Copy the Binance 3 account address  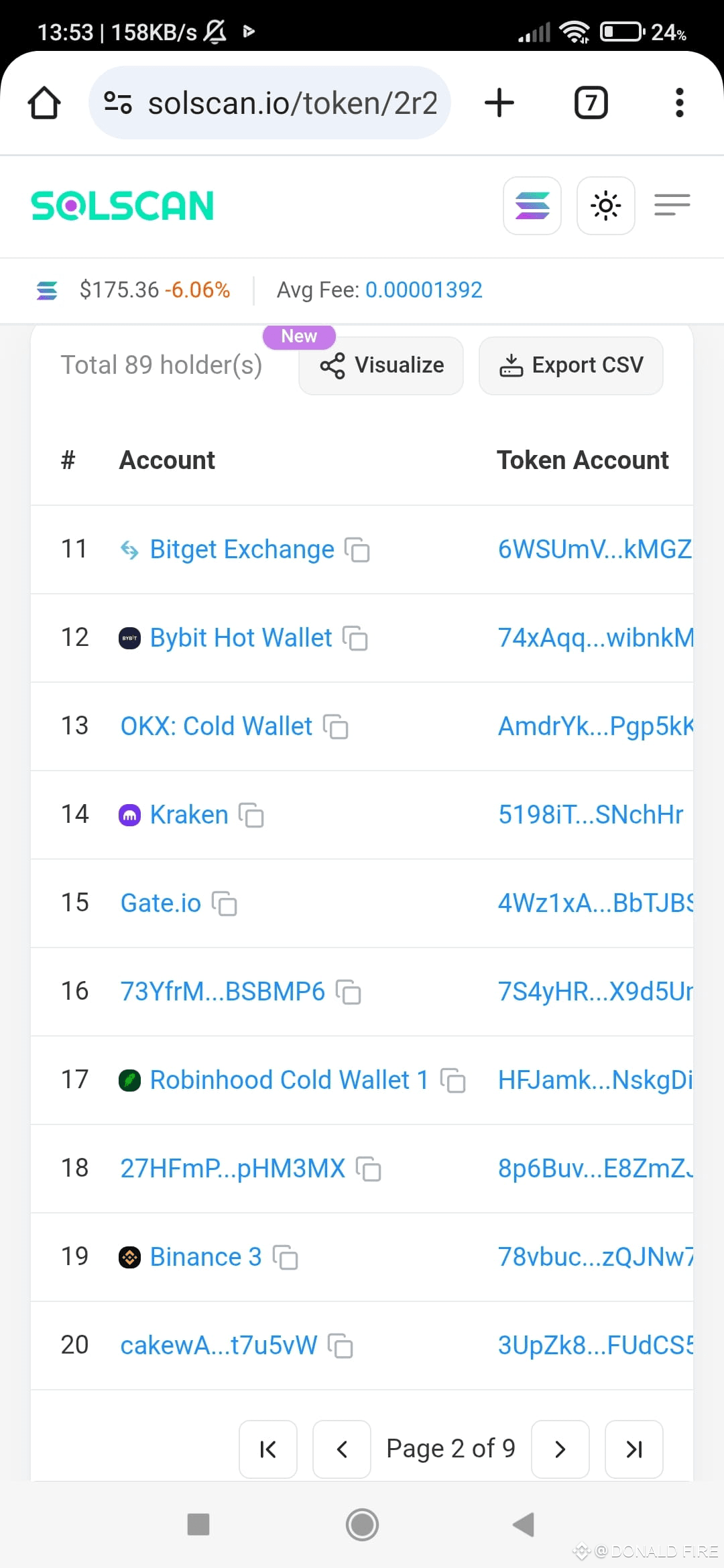point(286,1258)
